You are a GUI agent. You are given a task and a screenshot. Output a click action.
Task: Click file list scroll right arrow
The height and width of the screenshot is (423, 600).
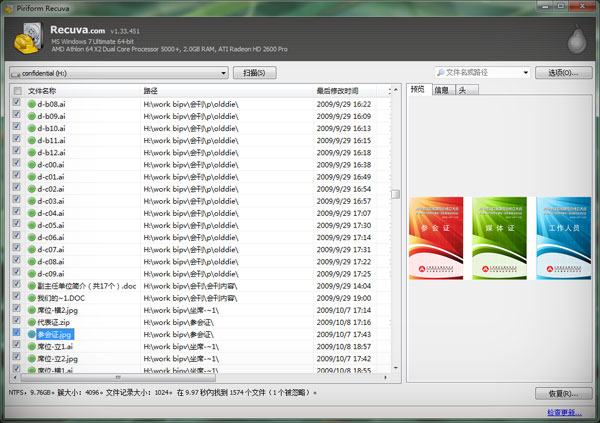[x=385, y=378]
